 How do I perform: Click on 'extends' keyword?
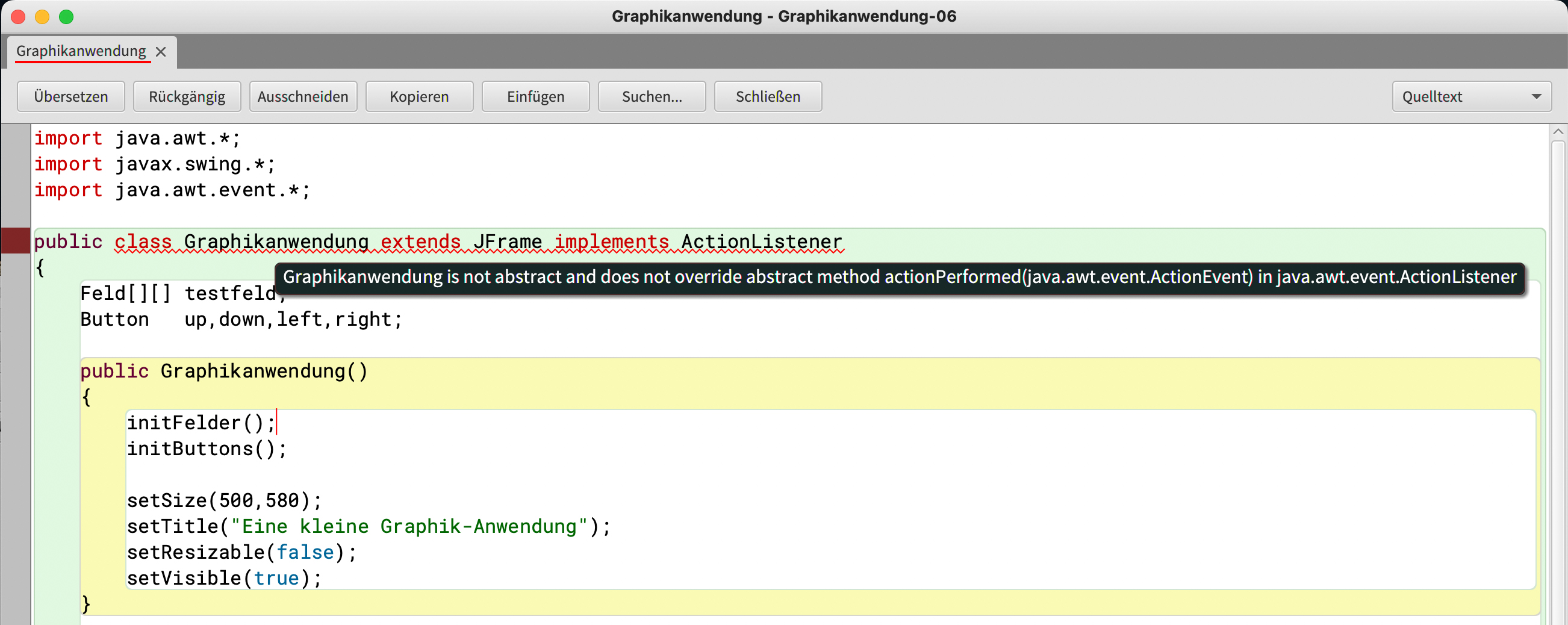pos(421,241)
